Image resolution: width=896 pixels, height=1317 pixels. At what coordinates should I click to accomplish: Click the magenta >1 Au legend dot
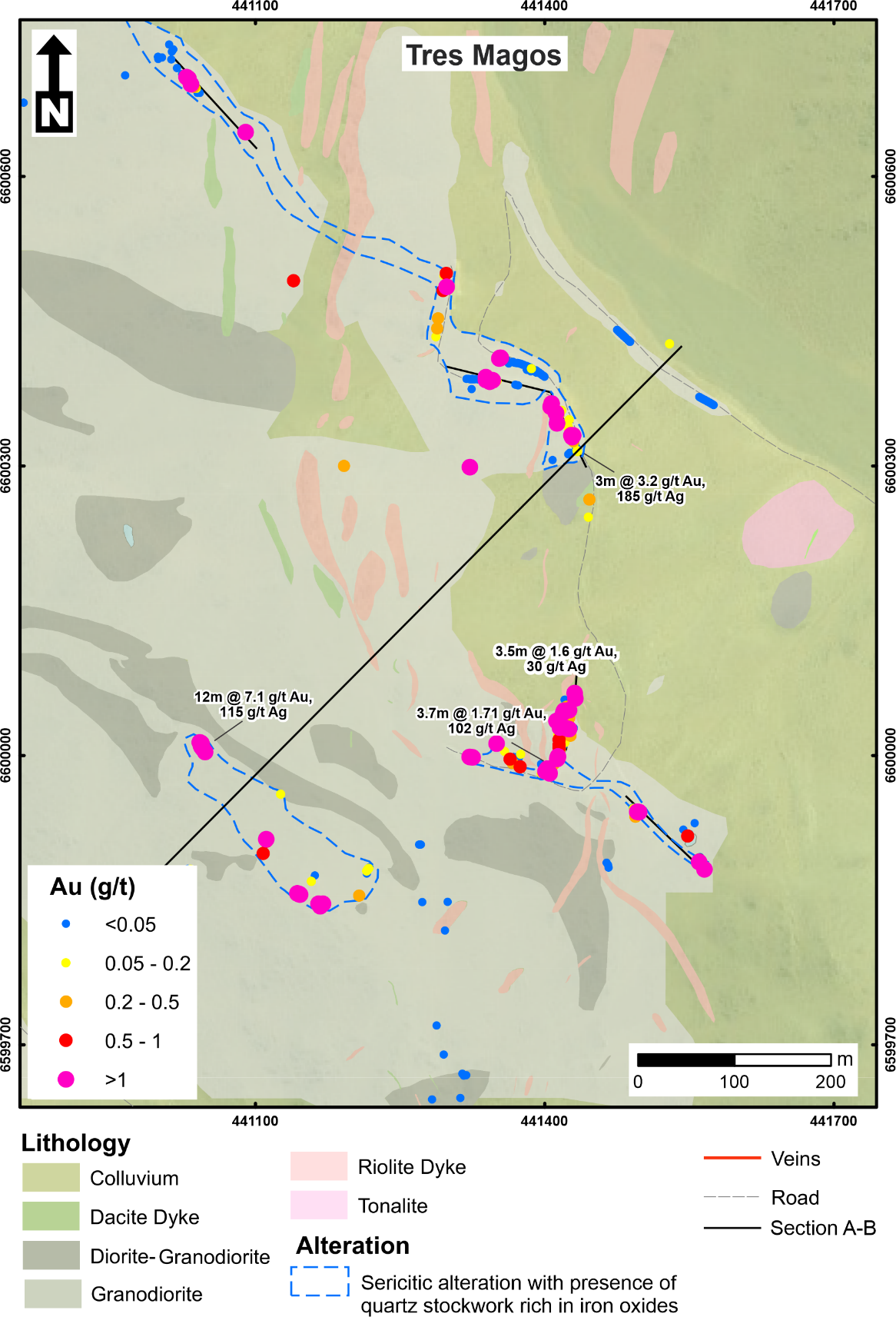pyautogui.click(x=66, y=1079)
